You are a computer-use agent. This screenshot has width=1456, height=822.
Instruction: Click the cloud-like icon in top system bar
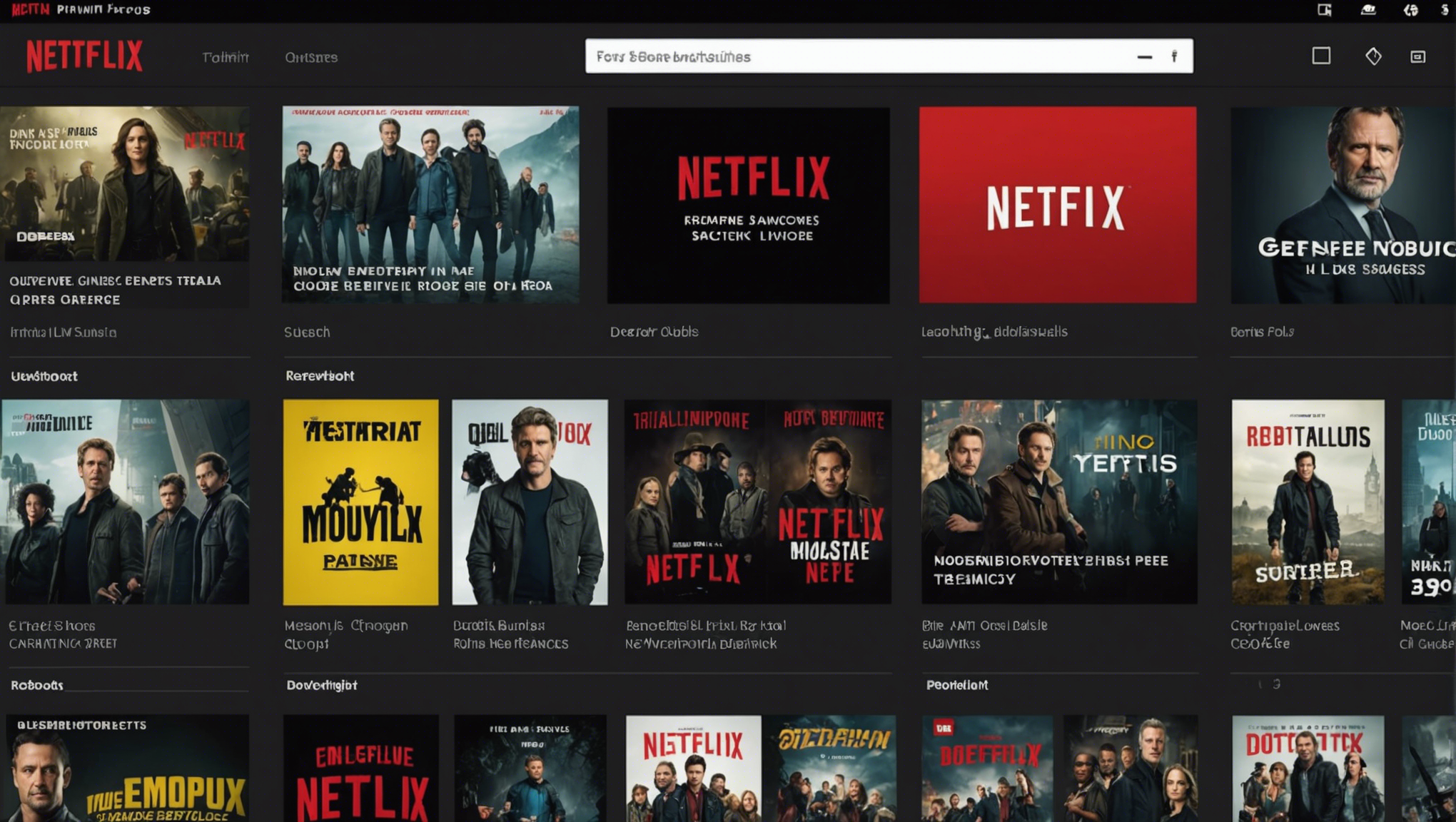pos(1368,9)
